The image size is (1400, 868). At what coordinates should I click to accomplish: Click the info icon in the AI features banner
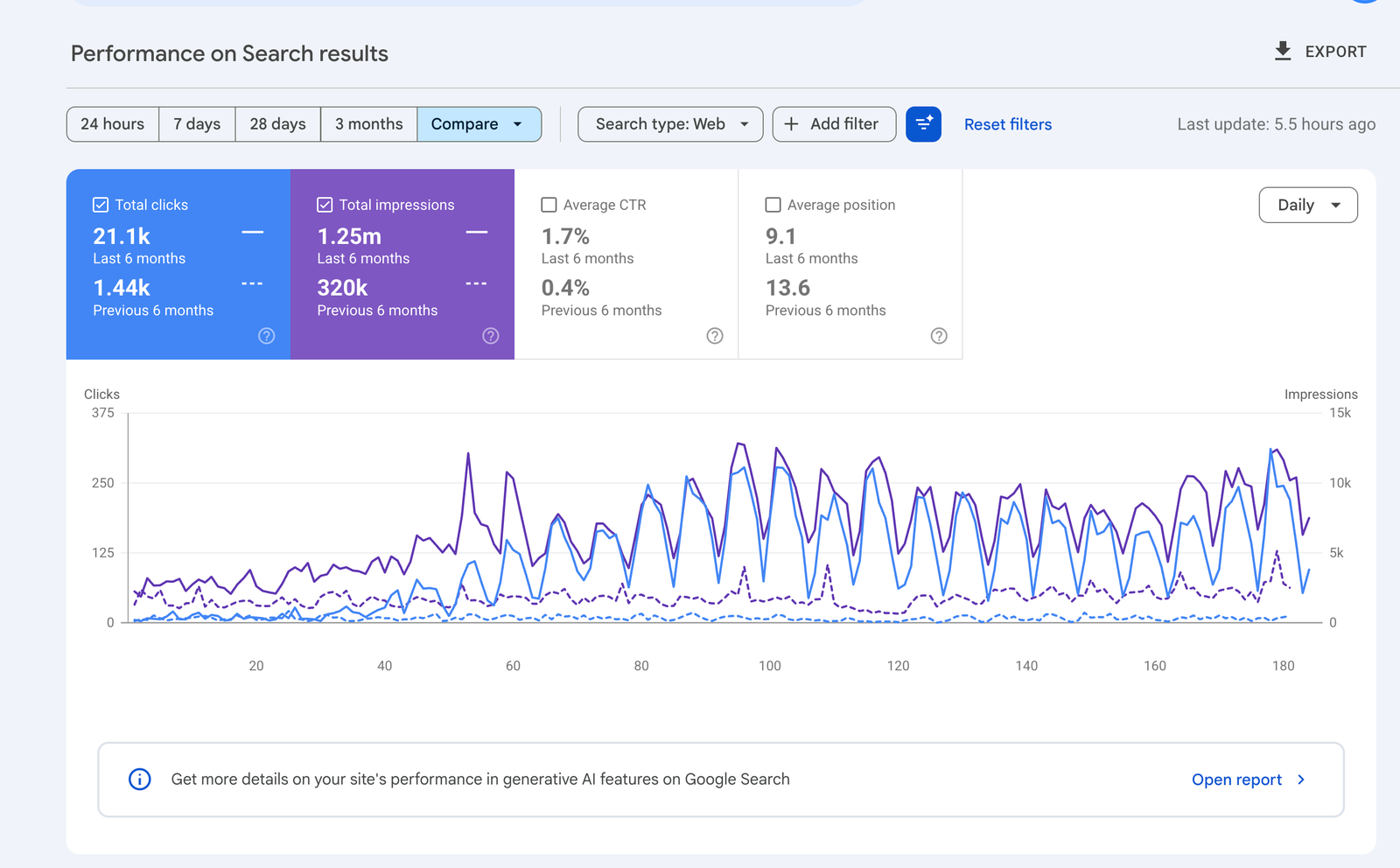(x=140, y=779)
